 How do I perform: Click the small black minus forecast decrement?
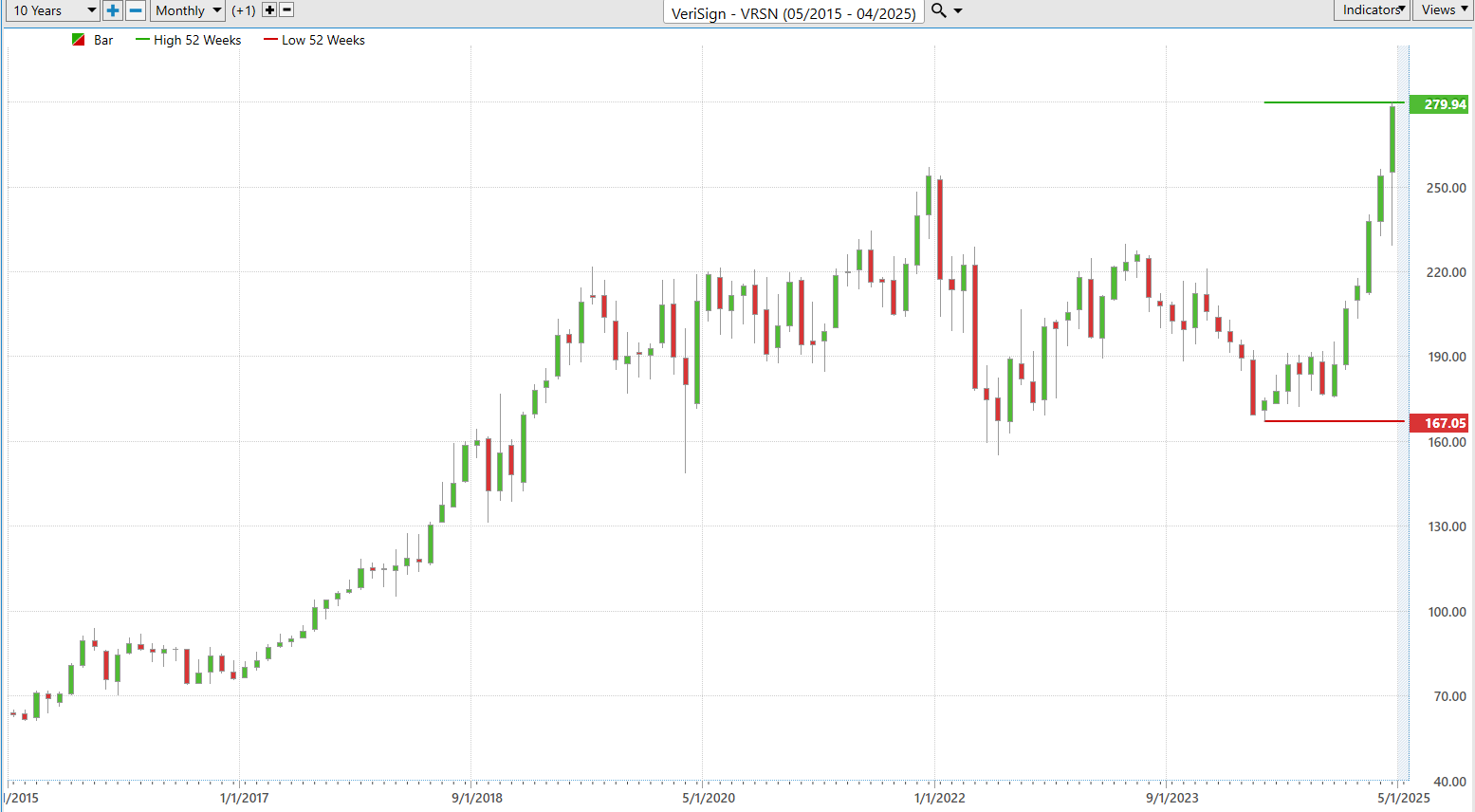(x=286, y=10)
